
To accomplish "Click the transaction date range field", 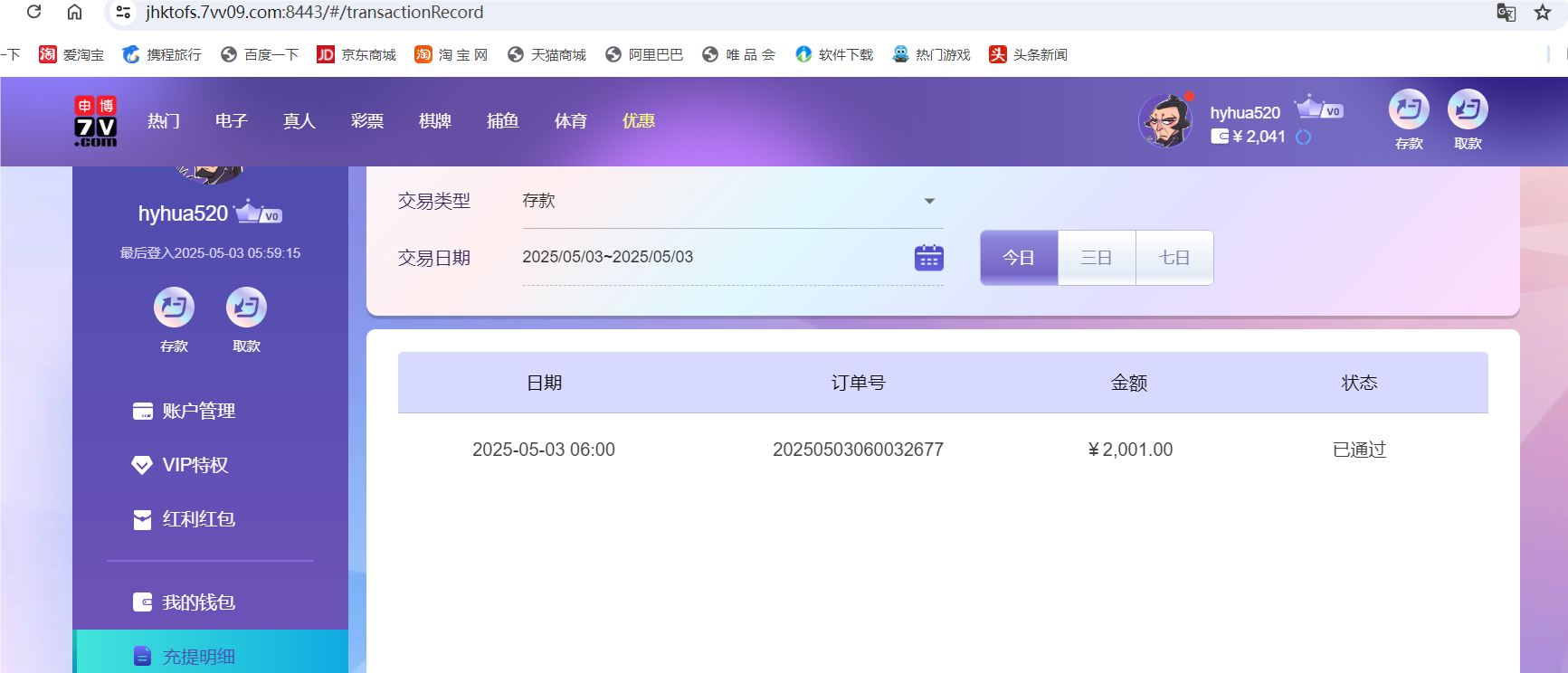I will point(706,257).
